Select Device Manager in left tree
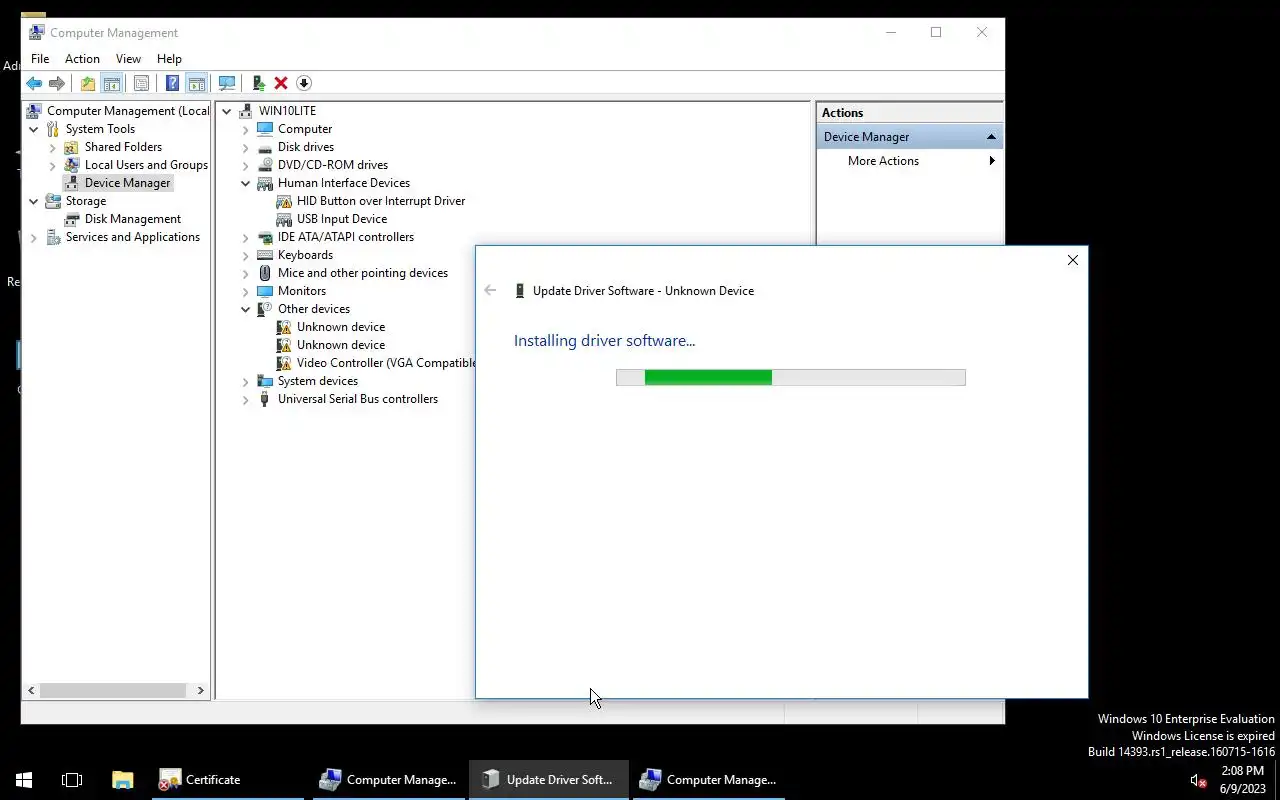Screen dimensions: 1280x800 [x=128, y=183]
